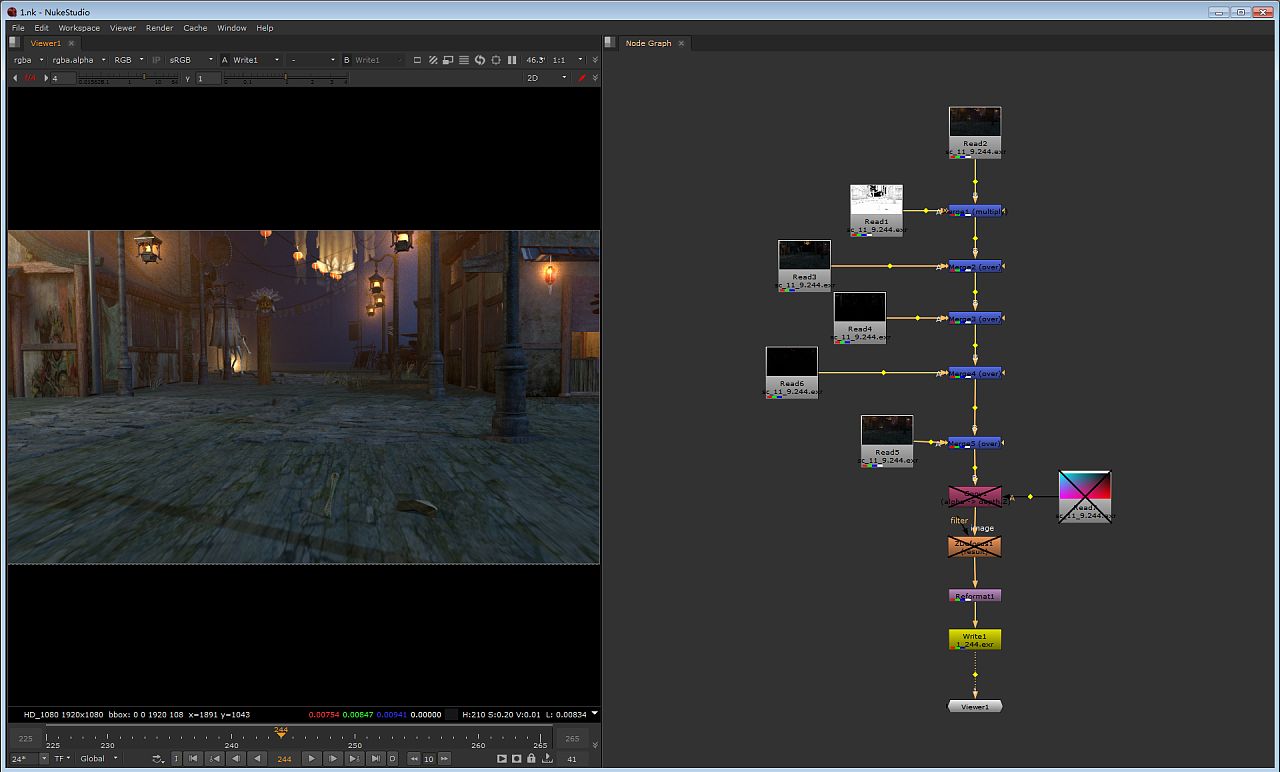This screenshot has width=1280, height=772.
Task: Open the A input Write1 dropdown
Action: click(257, 60)
